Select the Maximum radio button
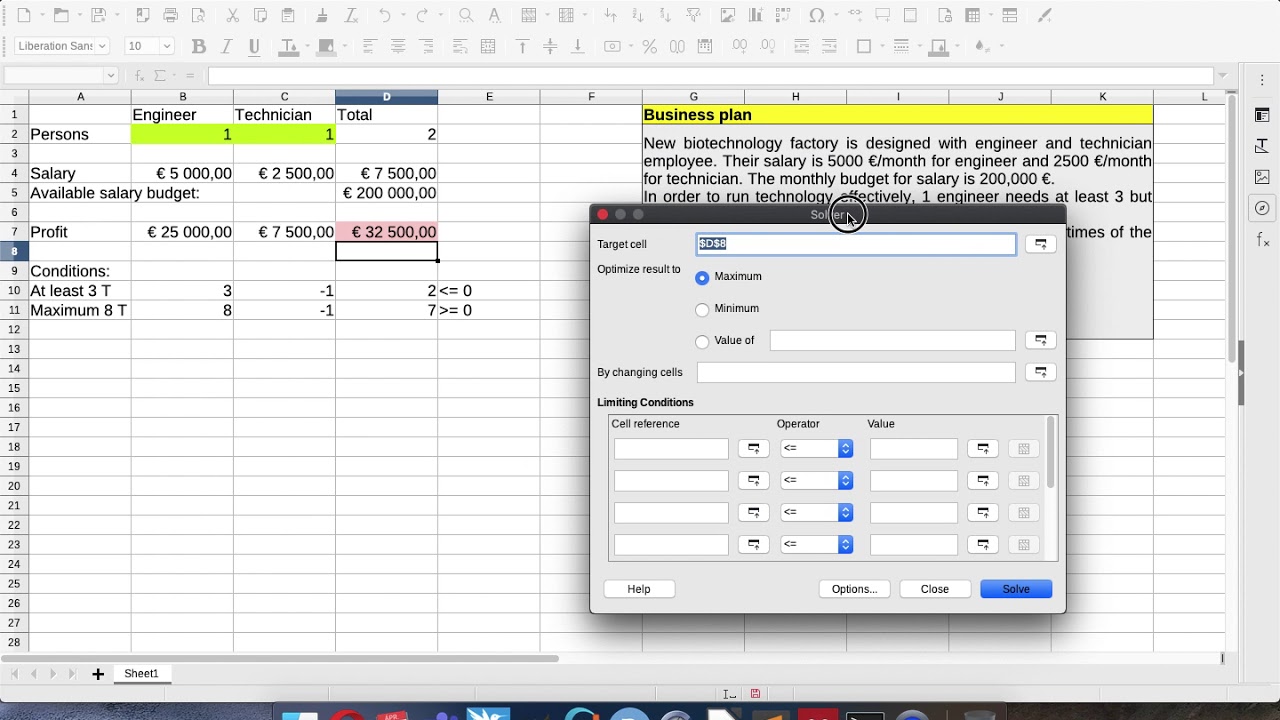The image size is (1280, 720). coord(702,277)
